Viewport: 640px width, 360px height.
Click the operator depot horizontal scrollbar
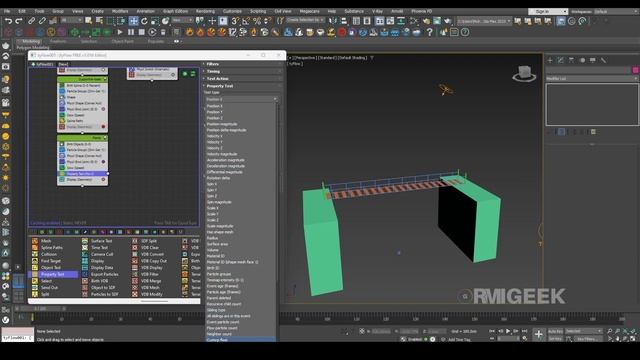coord(154,301)
